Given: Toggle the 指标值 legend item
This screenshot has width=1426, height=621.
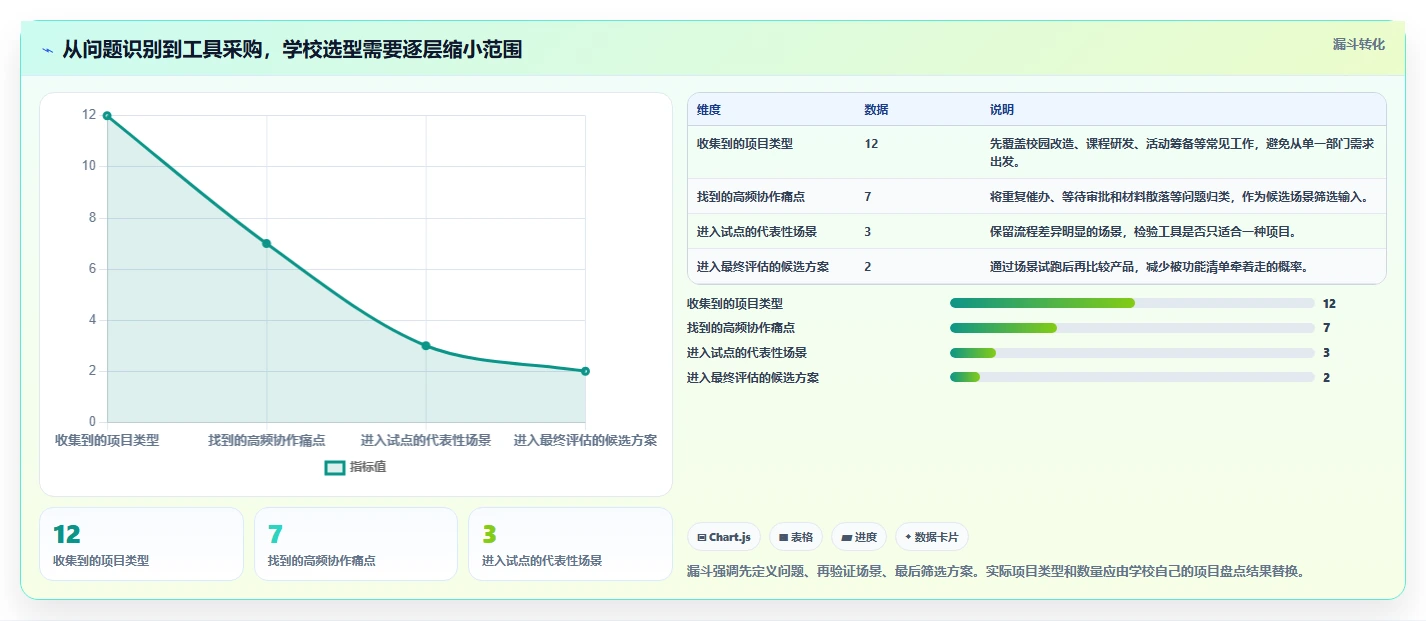Looking at the screenshot, I should [355, 467].
